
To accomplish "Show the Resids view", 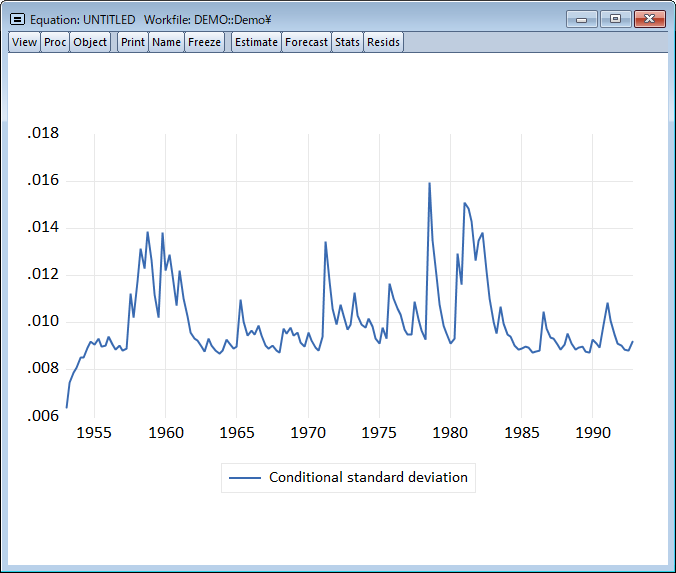I will point(383,42).
